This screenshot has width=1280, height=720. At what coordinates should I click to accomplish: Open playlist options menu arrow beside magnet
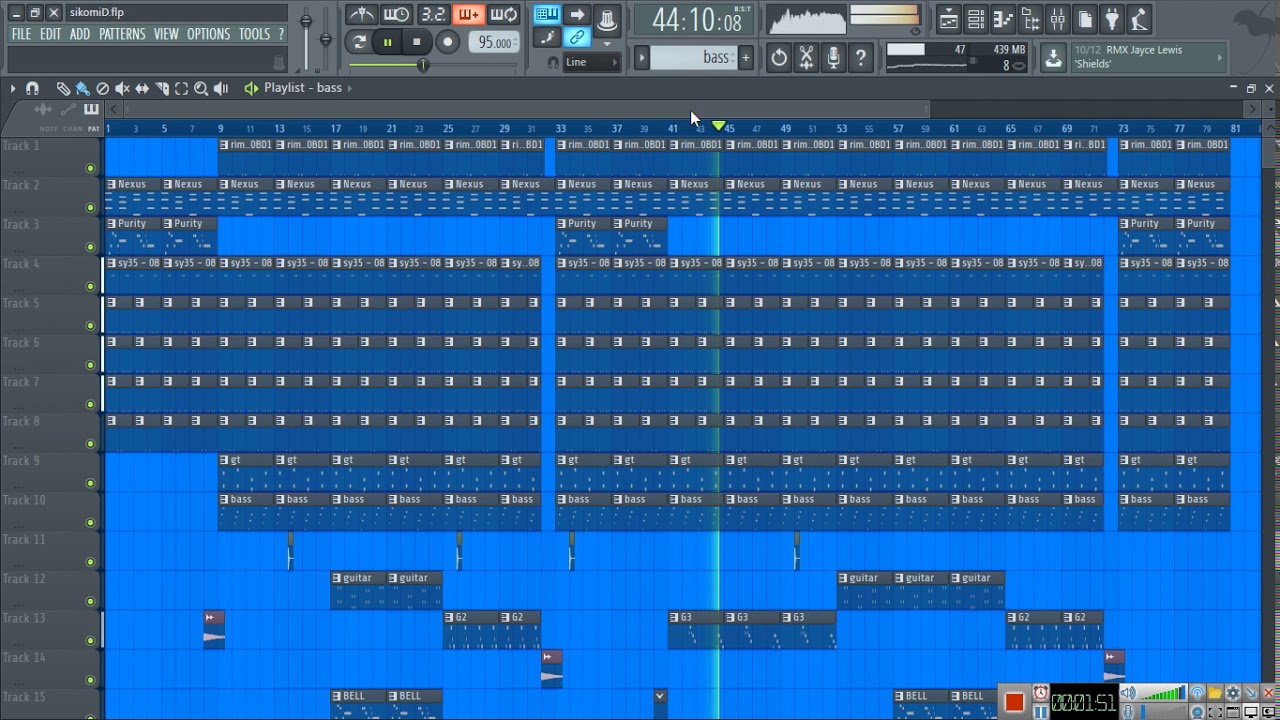[13, 88]
